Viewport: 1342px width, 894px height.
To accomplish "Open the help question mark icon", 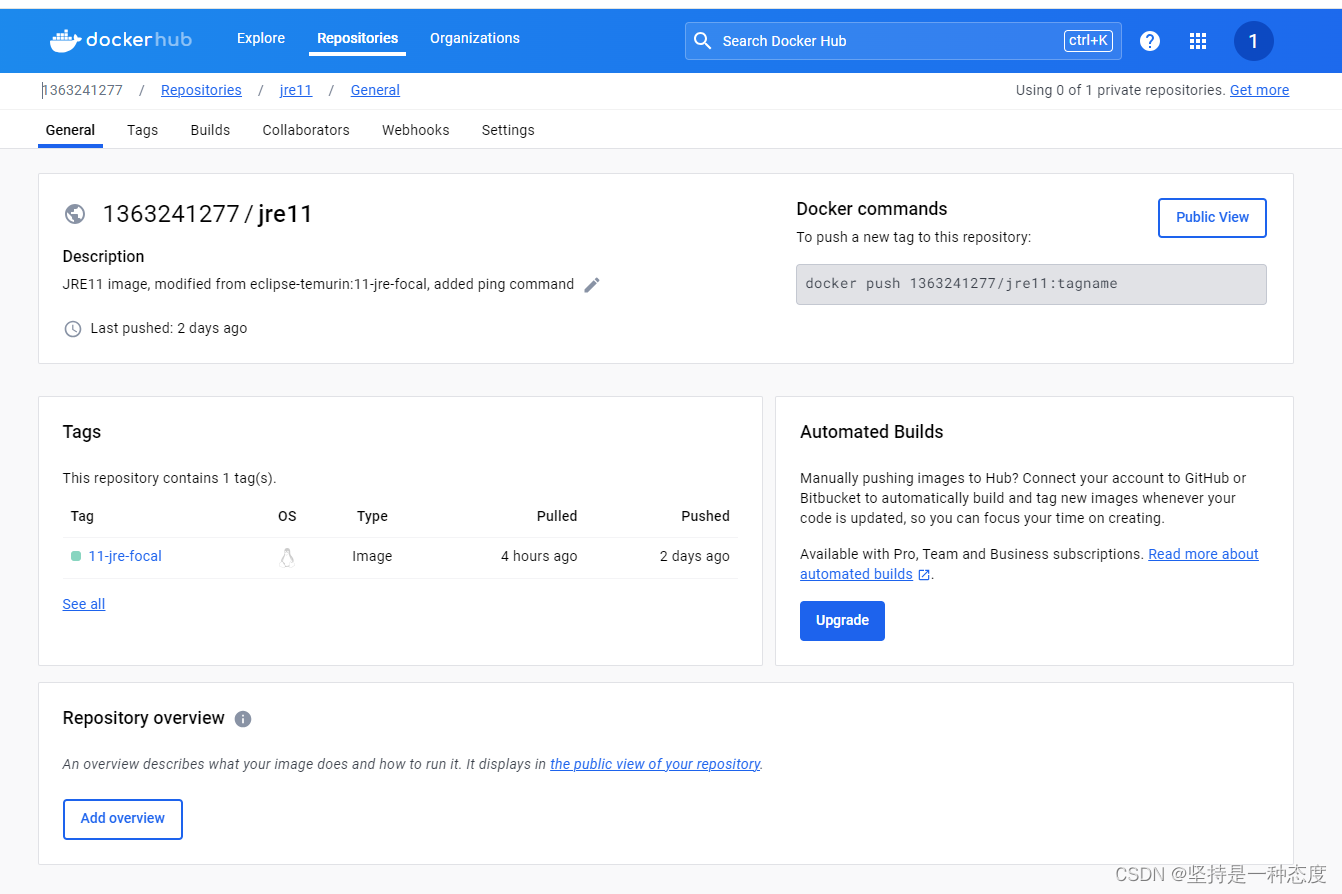I will click(1150, 41).
